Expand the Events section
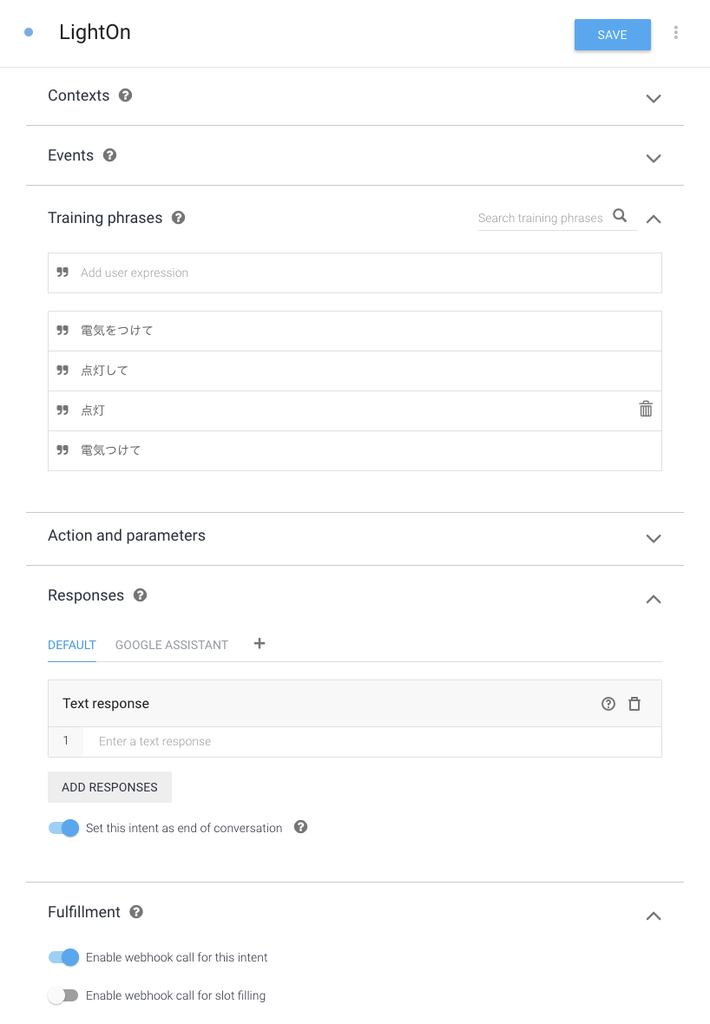The width and height of the screenshot is (710, 1024). [x=653, y=158]
